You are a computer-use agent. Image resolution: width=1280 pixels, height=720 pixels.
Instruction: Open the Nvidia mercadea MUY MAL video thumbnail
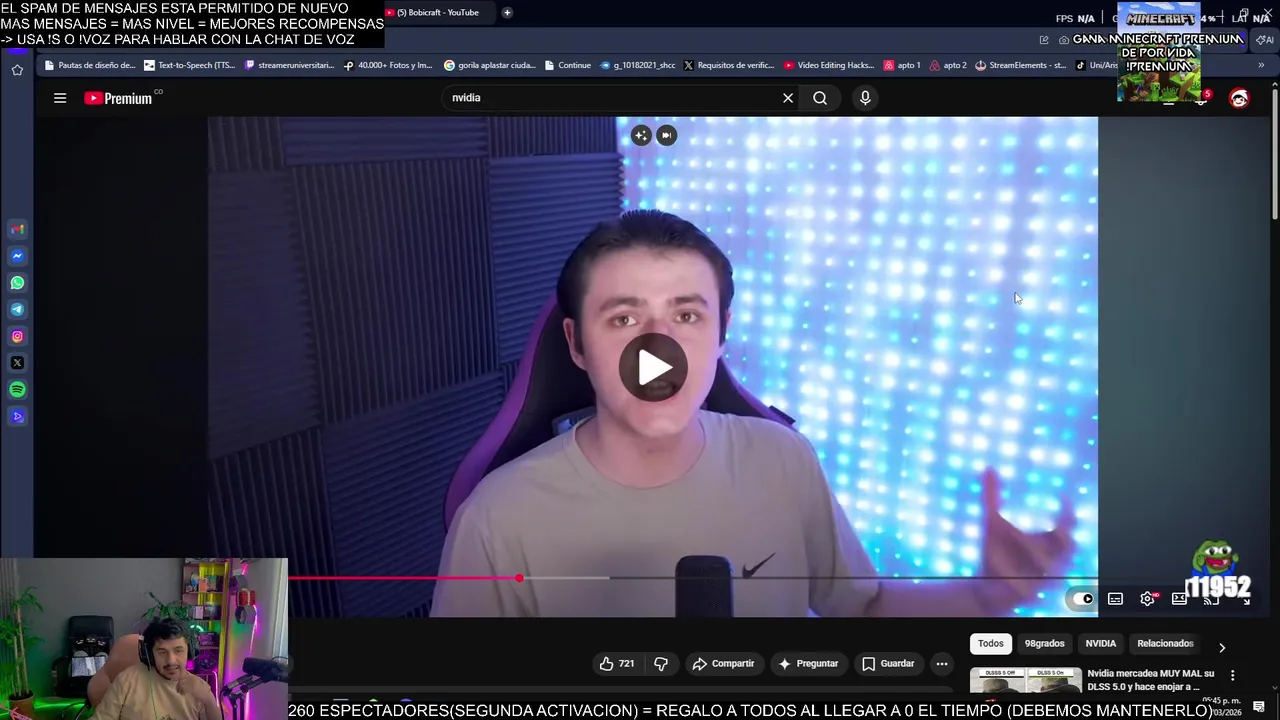point(1025,680)
